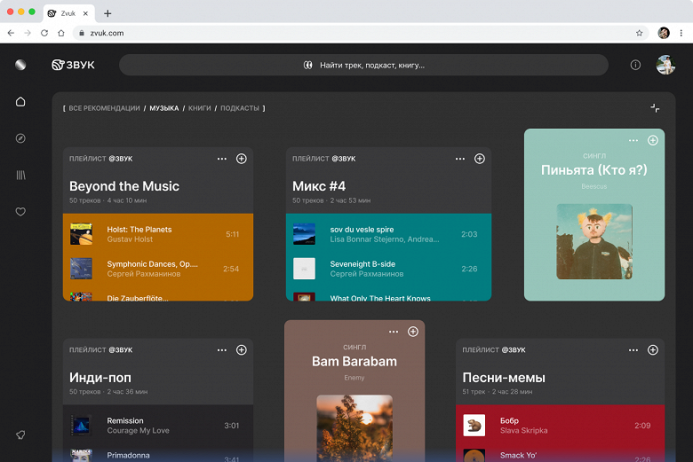This screenshot has height=462, width=693.
Task: Play the Holst: The Planets track
Action: 158,234
